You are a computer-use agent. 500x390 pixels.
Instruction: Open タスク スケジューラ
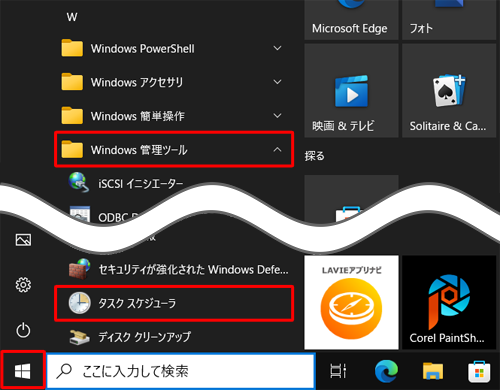tap(174, 303)
